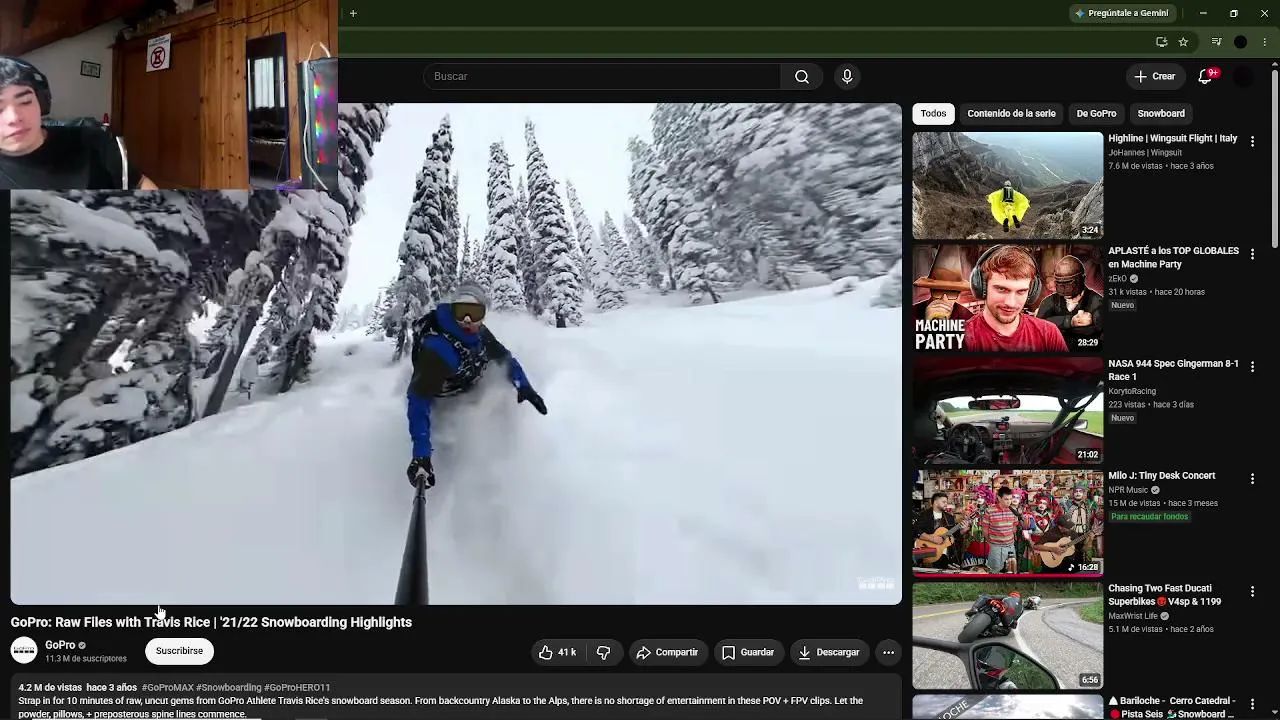Viewport: 1280px width, 720px height.
Task: Install the app via the address bar icon
Action: click(x=1161, y=42)
